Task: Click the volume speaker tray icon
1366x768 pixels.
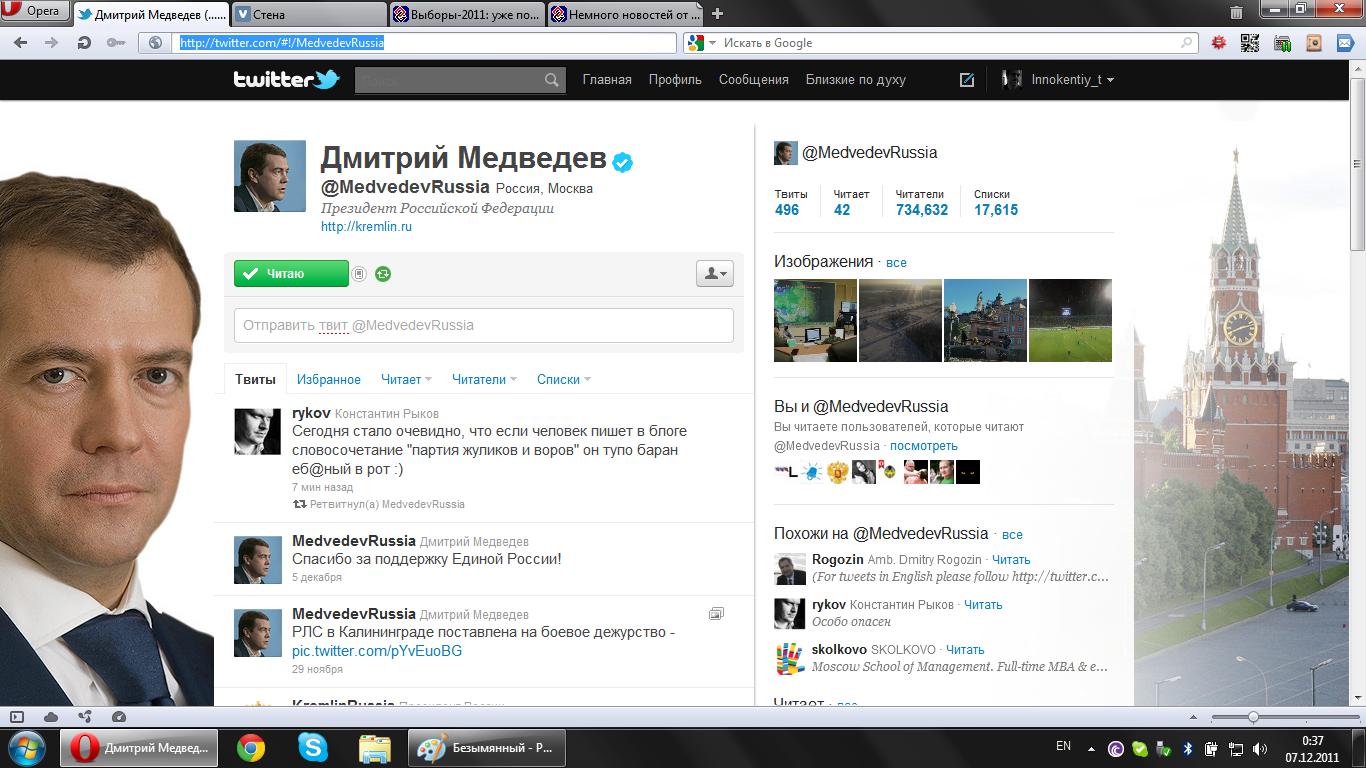Action: pos(1260,747)
